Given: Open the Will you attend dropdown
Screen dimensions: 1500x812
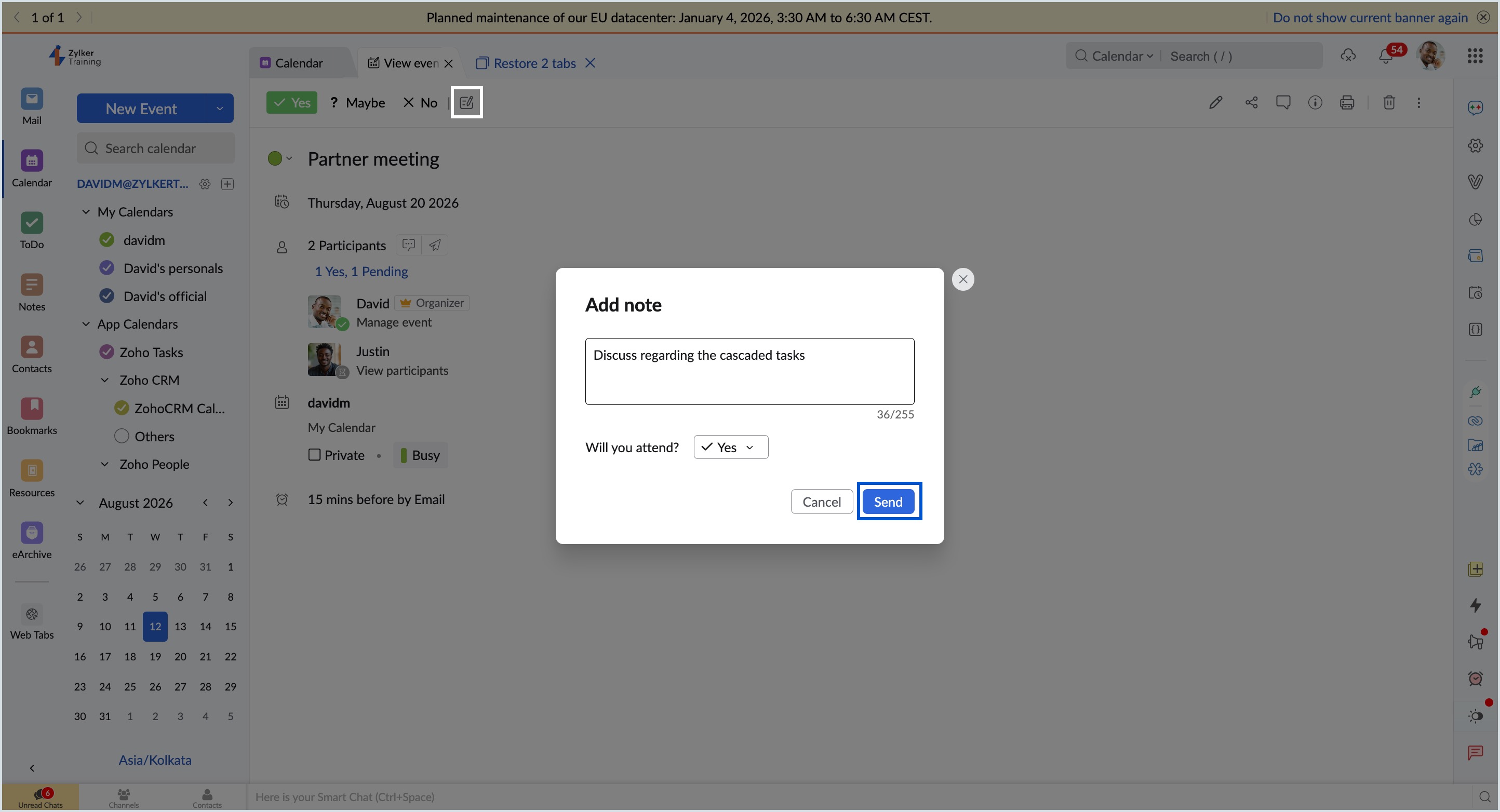Looking at the screenshot, I should tap(731, 447).
